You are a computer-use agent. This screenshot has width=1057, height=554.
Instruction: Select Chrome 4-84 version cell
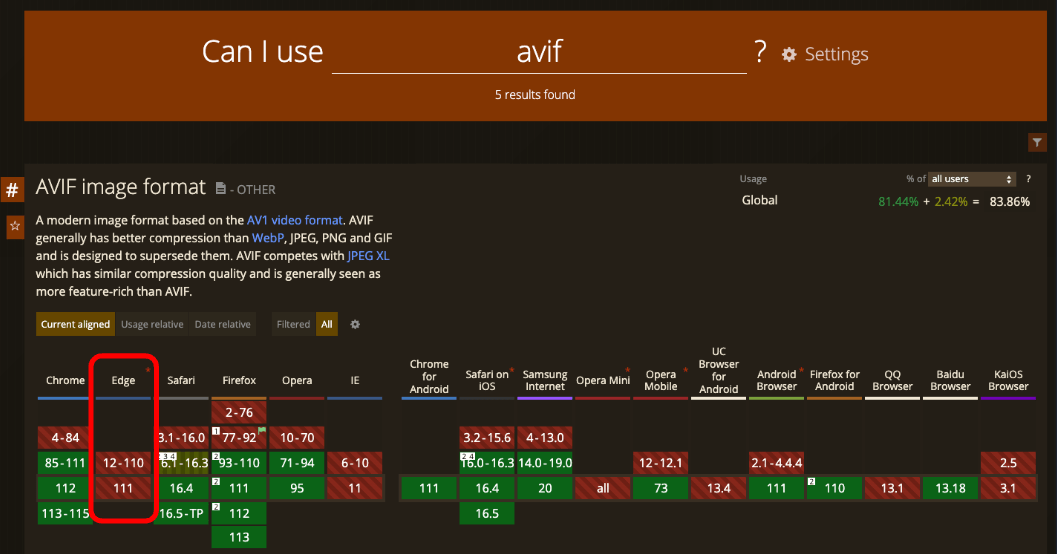click(65, 437)
